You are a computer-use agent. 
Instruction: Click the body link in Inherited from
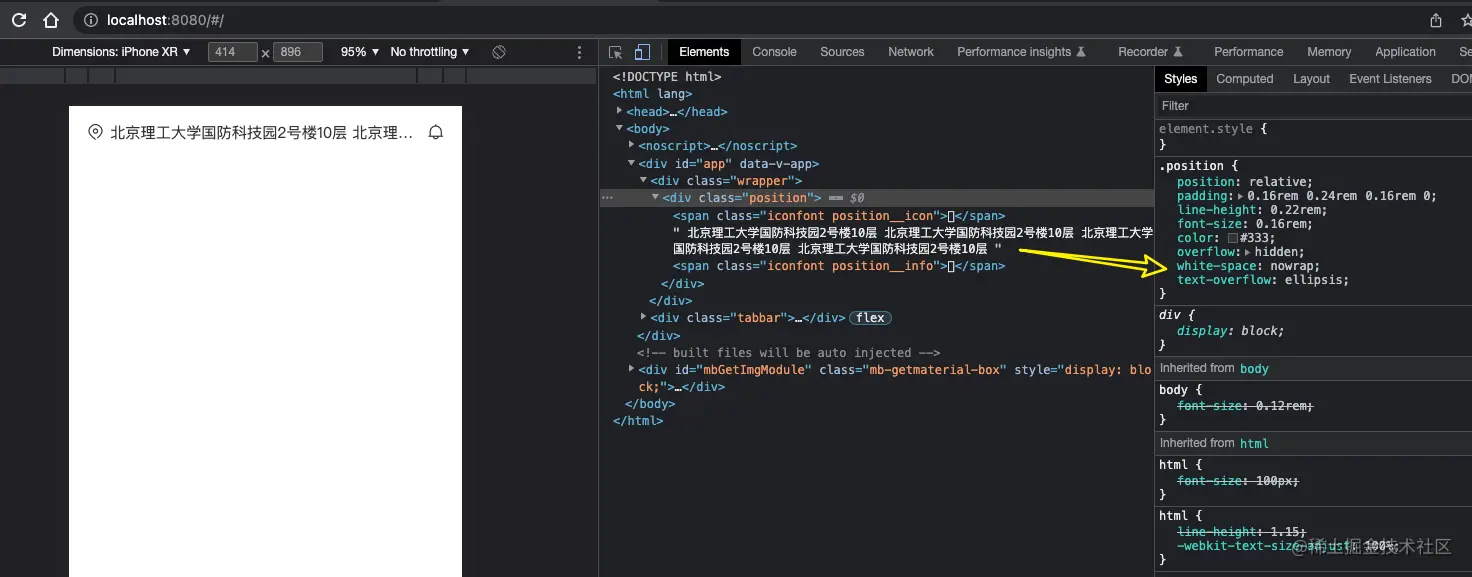coord(1254,369)
